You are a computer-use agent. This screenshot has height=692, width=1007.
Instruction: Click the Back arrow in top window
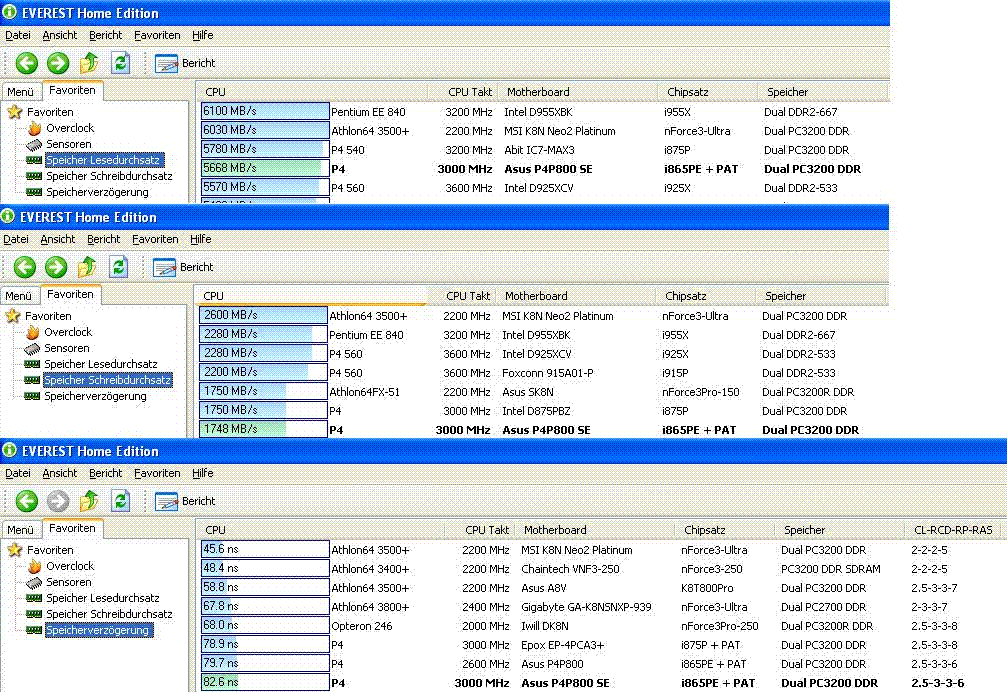(x=27, y=63)
